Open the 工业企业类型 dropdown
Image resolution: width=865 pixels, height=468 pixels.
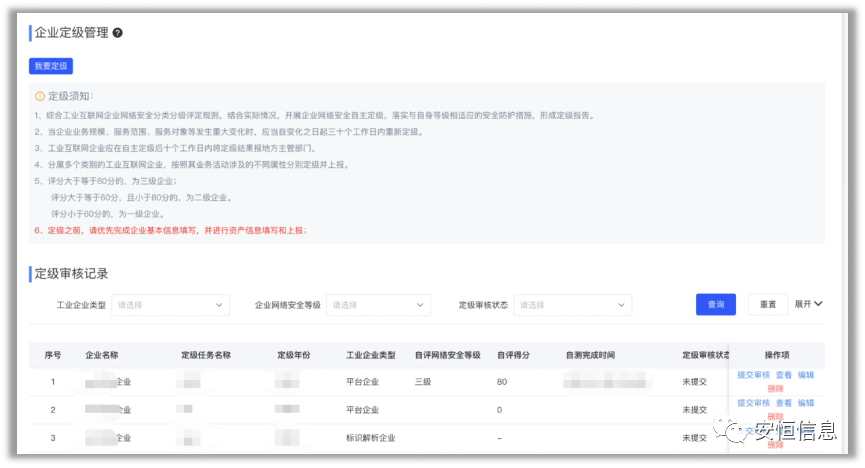coord(170,305)
